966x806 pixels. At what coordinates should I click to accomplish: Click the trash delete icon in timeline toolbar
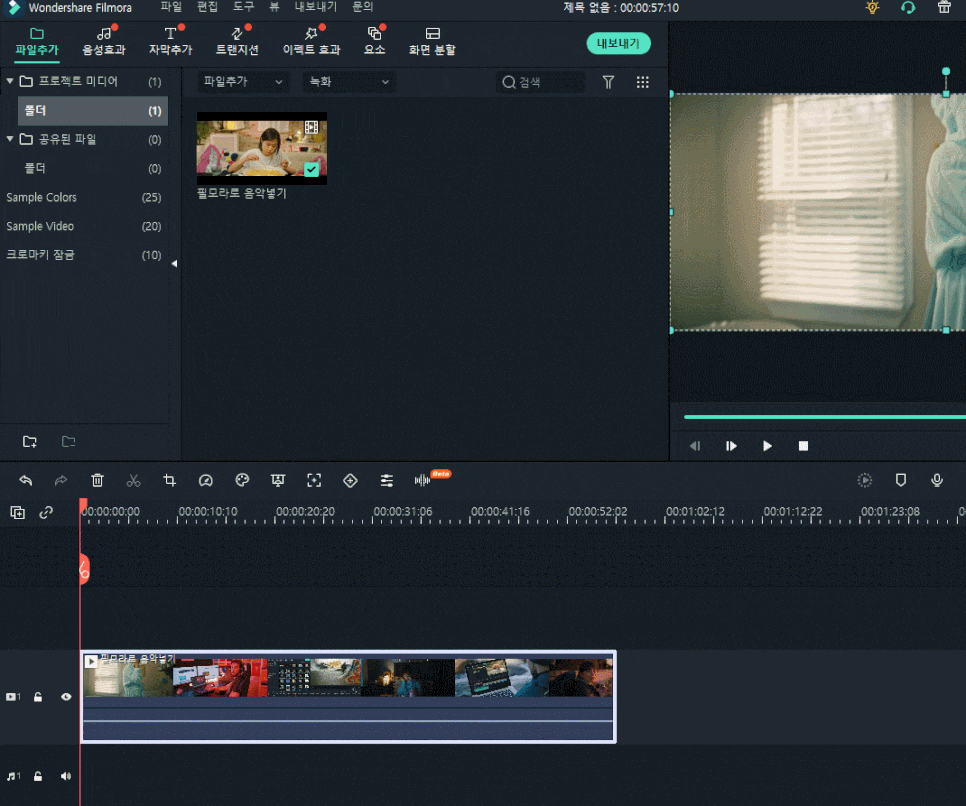[97, 481]
